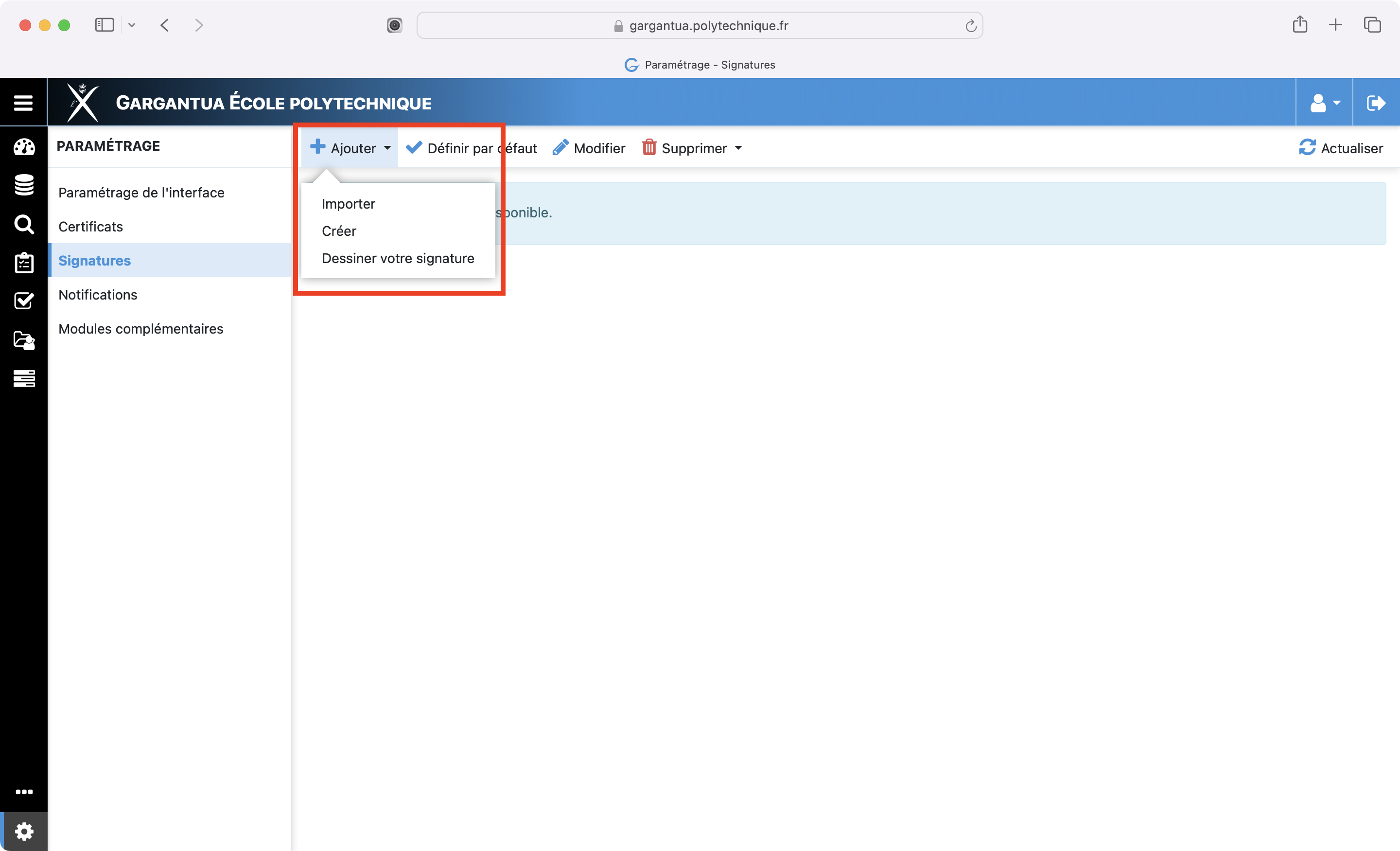Click the checkmark validation sidebar icon
This screenshot has width=1400, height=851.
coord(24,301)
